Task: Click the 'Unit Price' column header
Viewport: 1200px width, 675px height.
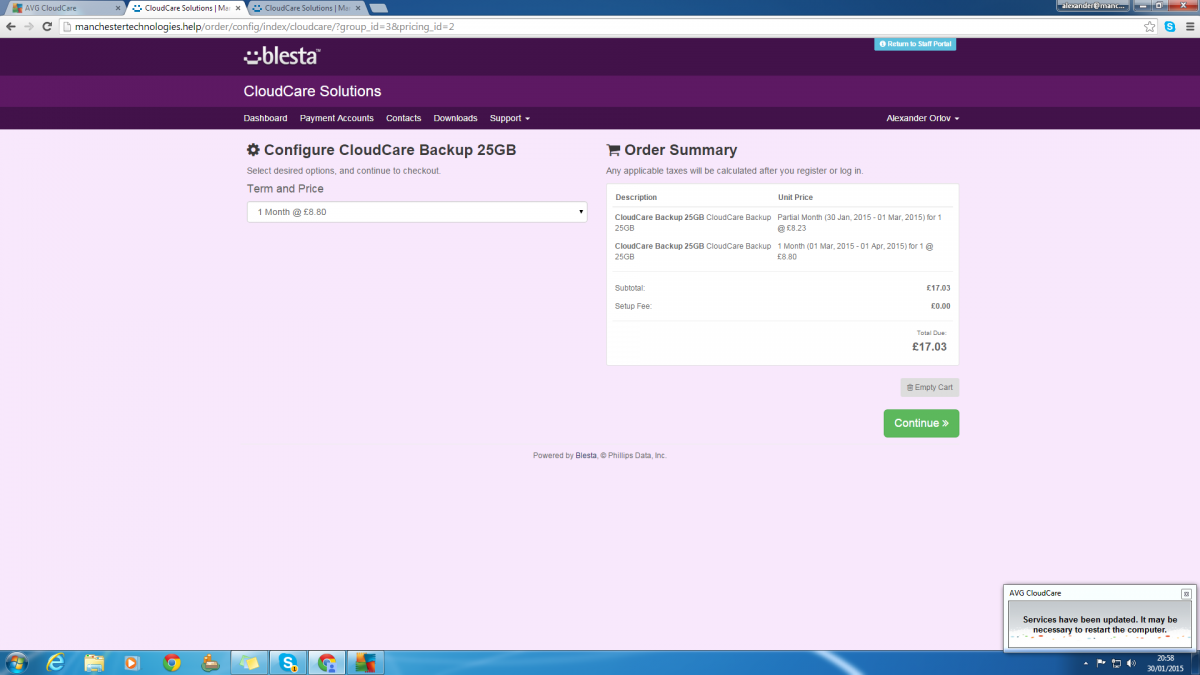Action: click(795, 197)
